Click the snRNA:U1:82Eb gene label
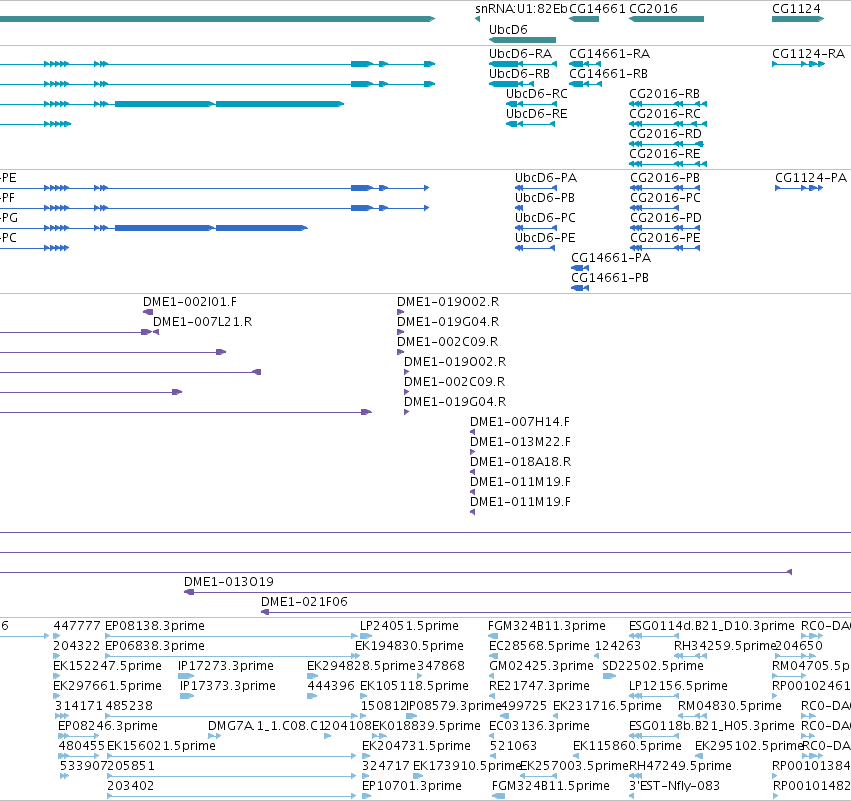The width and height of the screenshot is (851, 801). pos(521,9)
